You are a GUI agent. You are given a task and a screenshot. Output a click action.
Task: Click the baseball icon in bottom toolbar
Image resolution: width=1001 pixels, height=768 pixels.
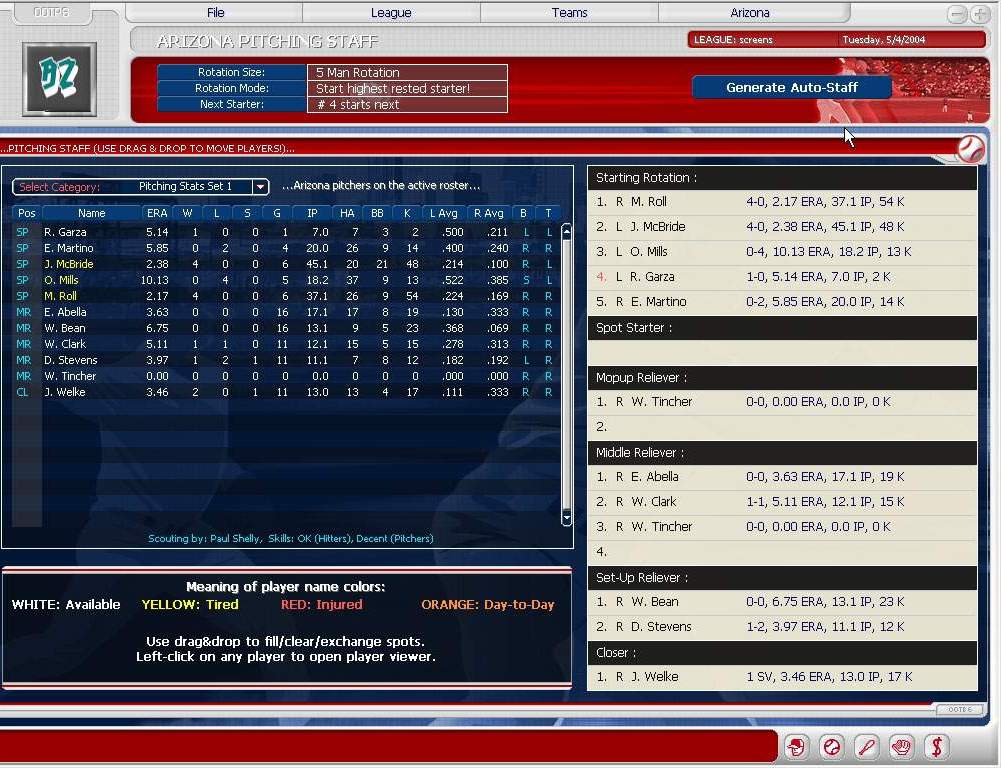831,746
